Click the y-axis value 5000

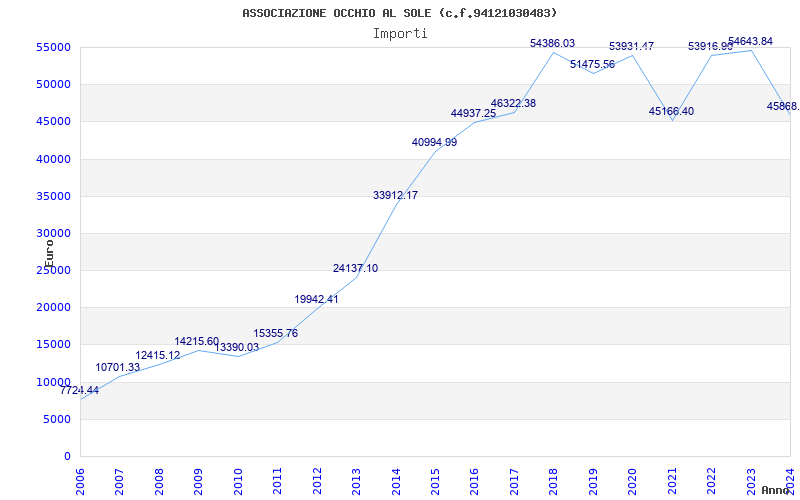click(57, 419)
